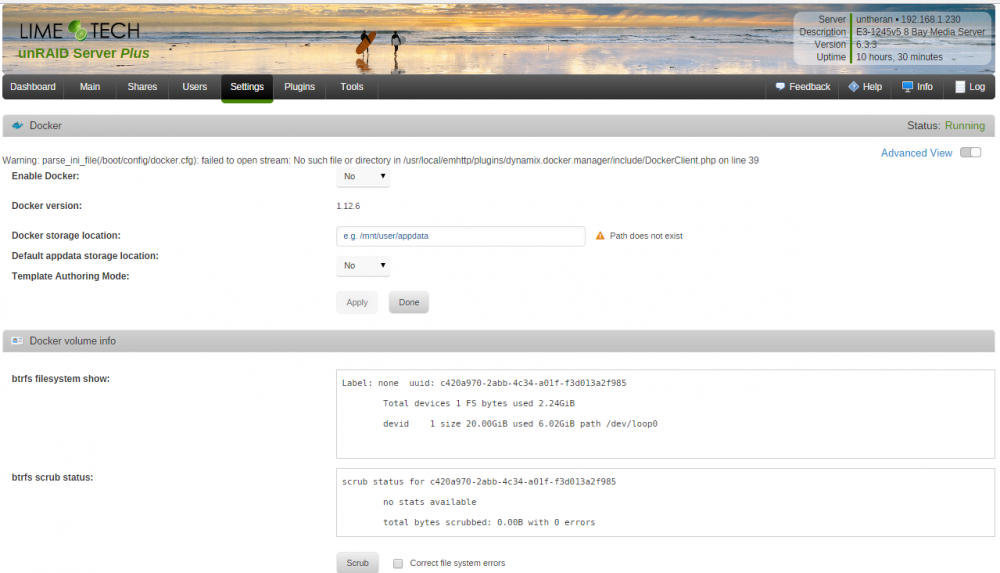Image resolution: width=1000 pixels, height=573 pixels.
Task: Click the Advanced View link text
Action: (x=916, y=153)
